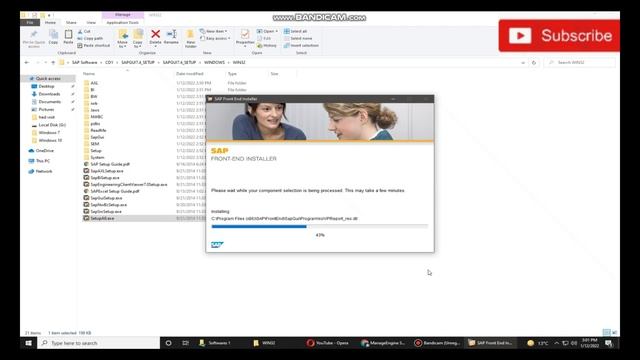Screen dimensions: 640x360
Task: Sort by the Name column header
Action: click(x=89, y=74)
